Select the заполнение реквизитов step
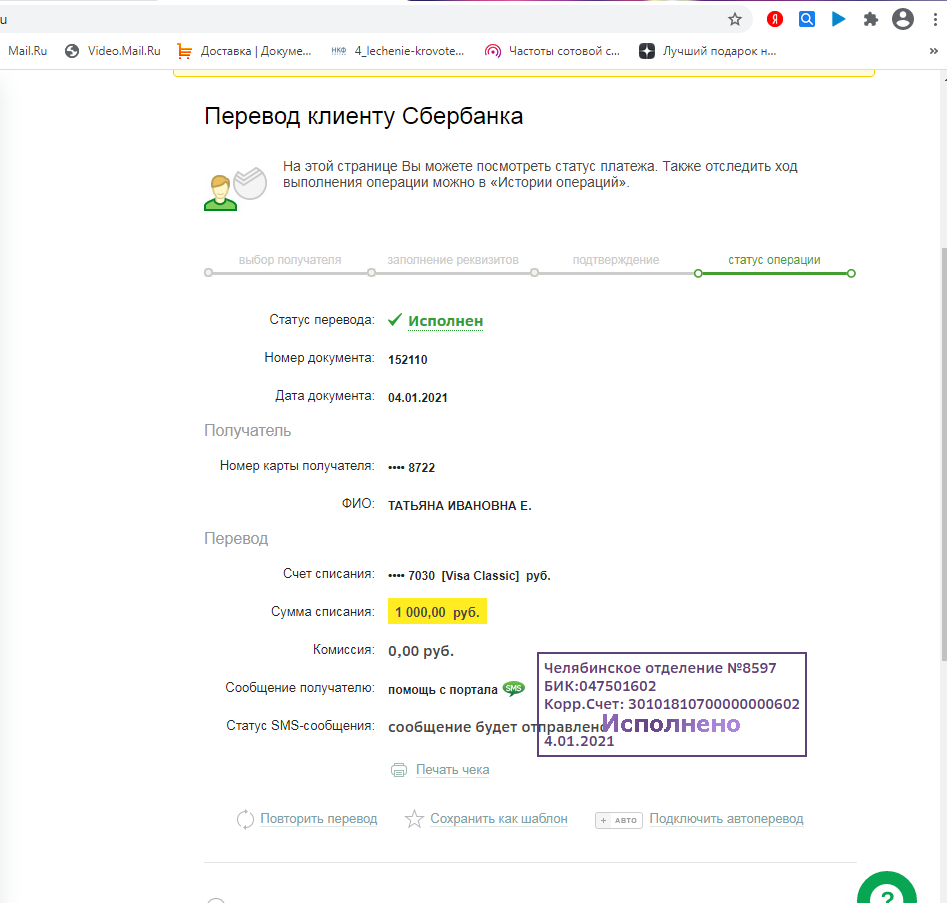The image size is (947, 903). pos(453,260)
